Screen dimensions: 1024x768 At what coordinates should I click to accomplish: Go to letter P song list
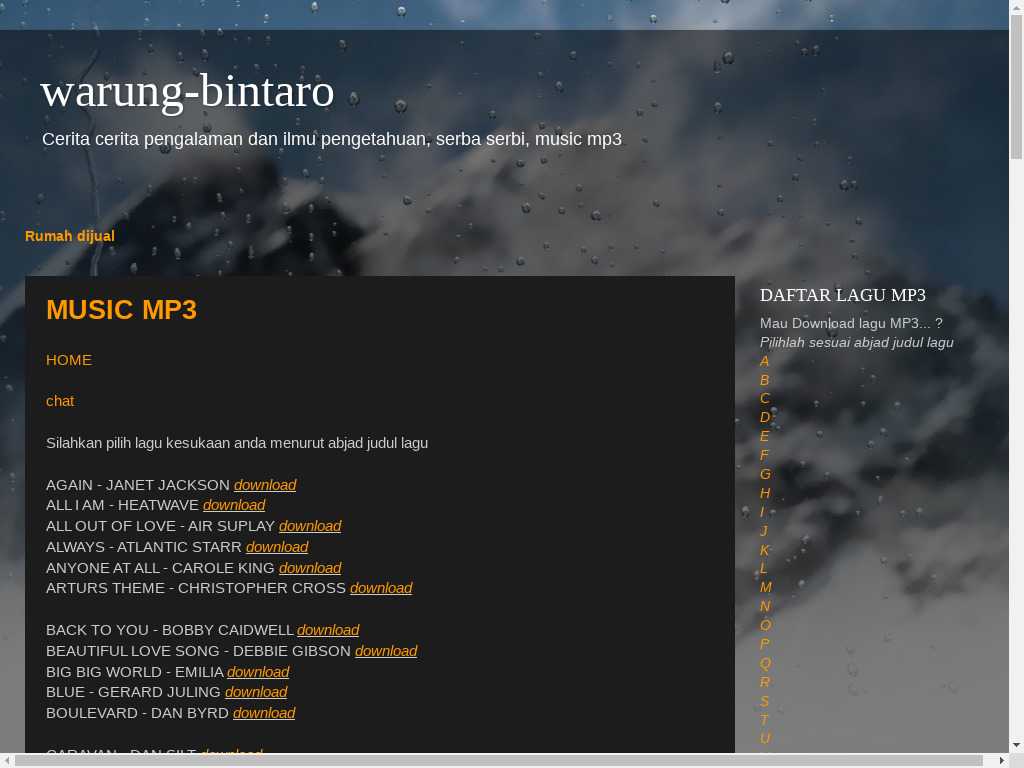coord(765,644)
